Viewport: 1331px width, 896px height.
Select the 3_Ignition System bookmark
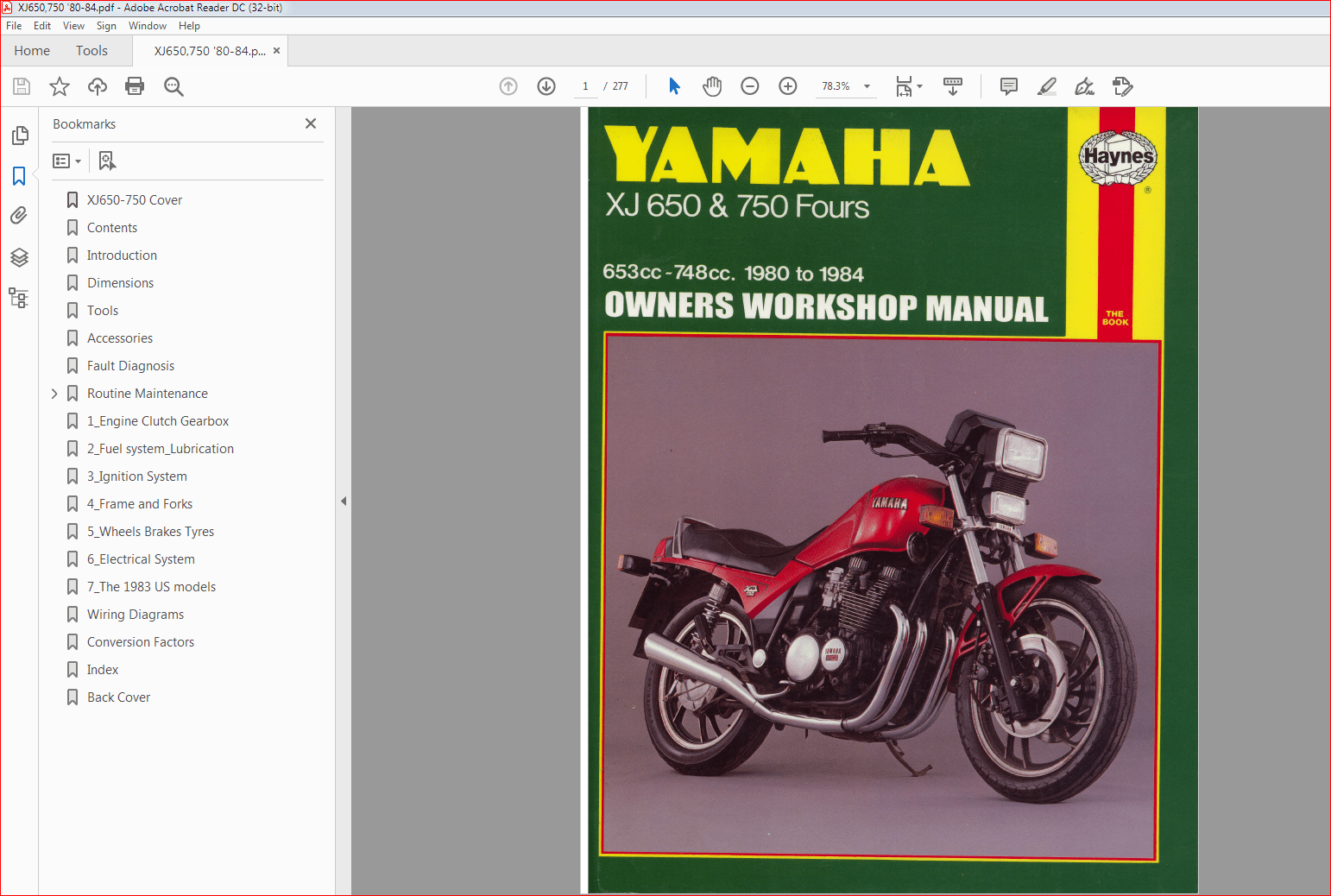pos(136,476)
